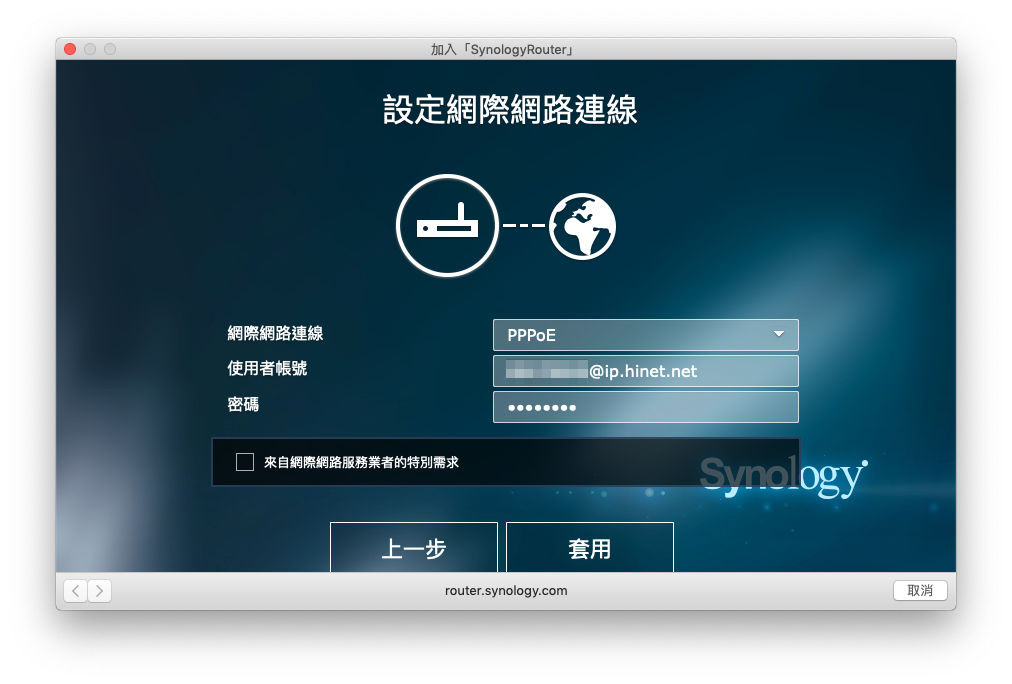Click the router icon in the circle
The height and width of the screenshot is (684, 1012).
click(x=447, y=226)
